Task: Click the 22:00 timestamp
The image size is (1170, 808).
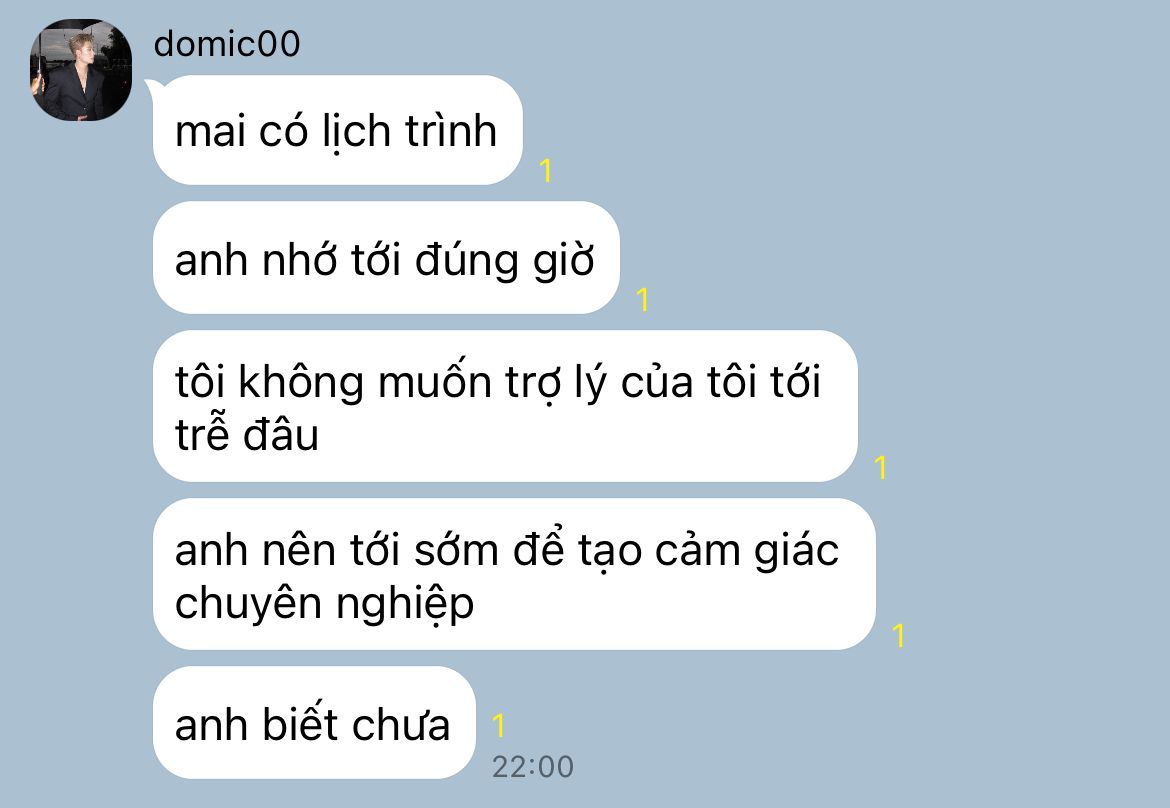Action: 533,767
